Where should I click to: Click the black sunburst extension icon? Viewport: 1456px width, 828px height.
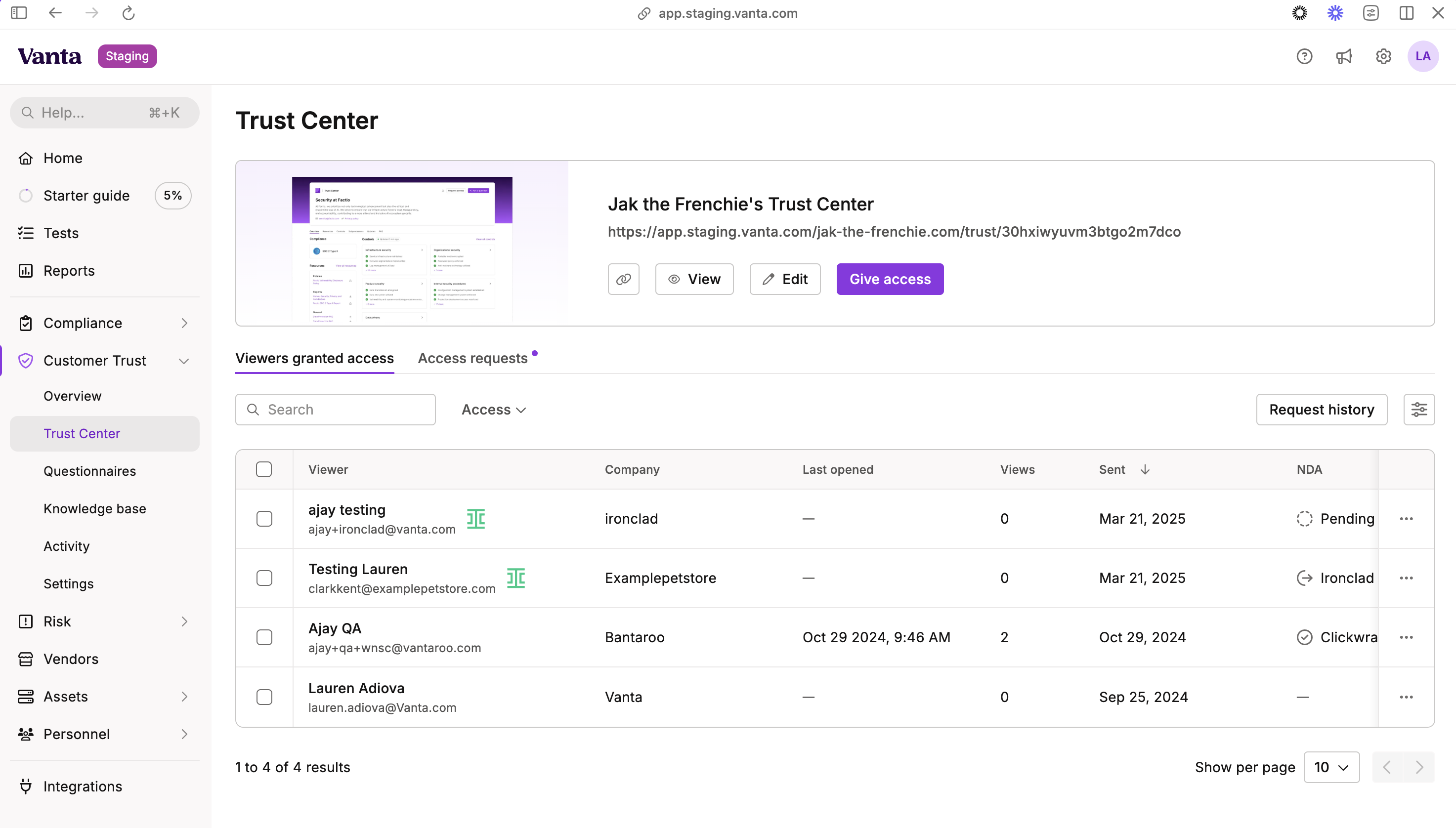1300,12
